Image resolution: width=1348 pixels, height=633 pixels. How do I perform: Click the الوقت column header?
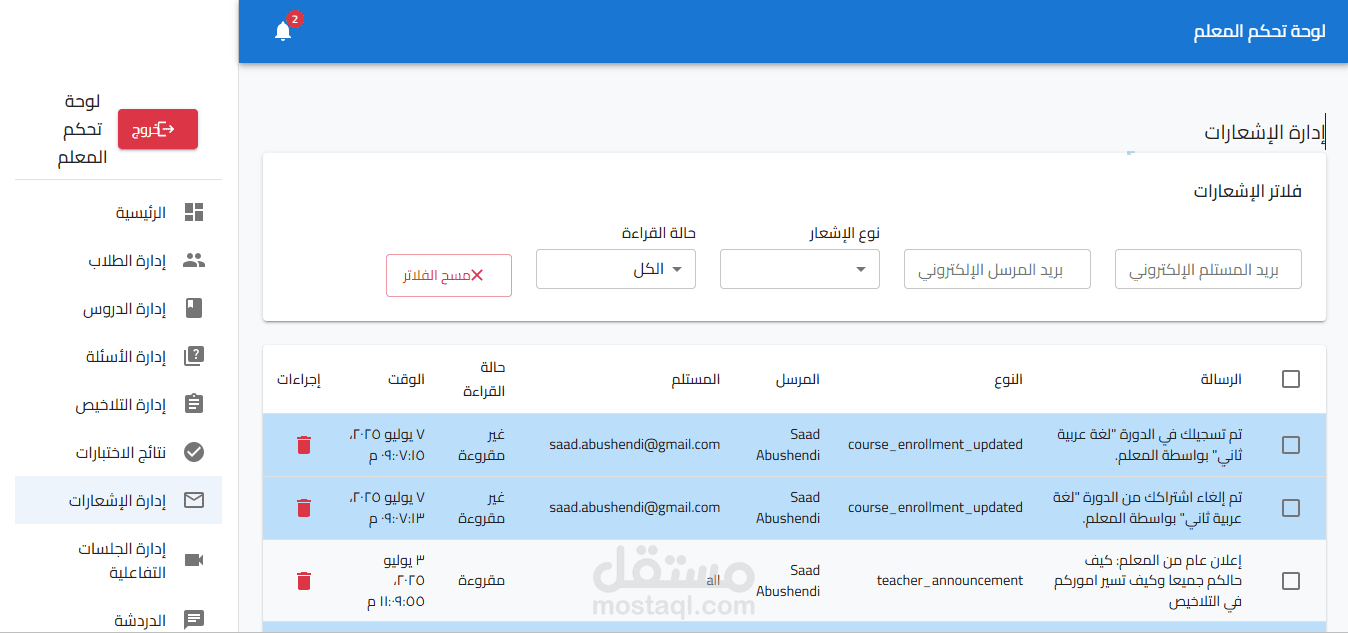406,379
